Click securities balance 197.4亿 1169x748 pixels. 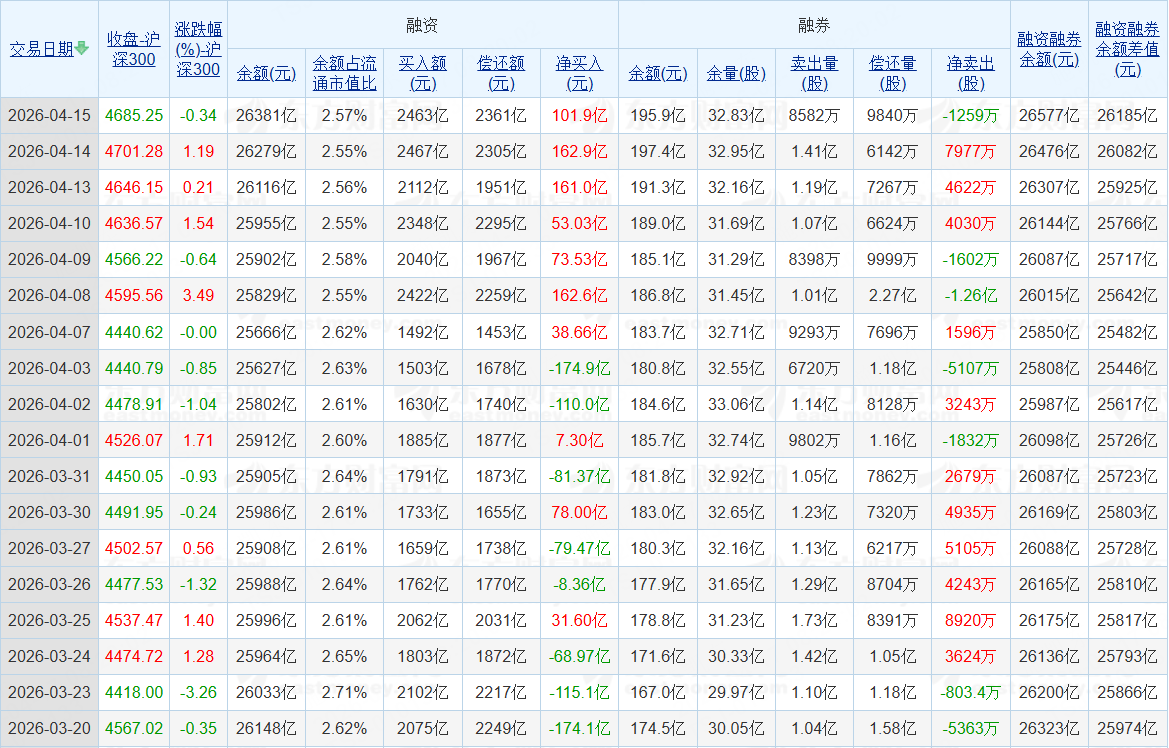(658, 151)
